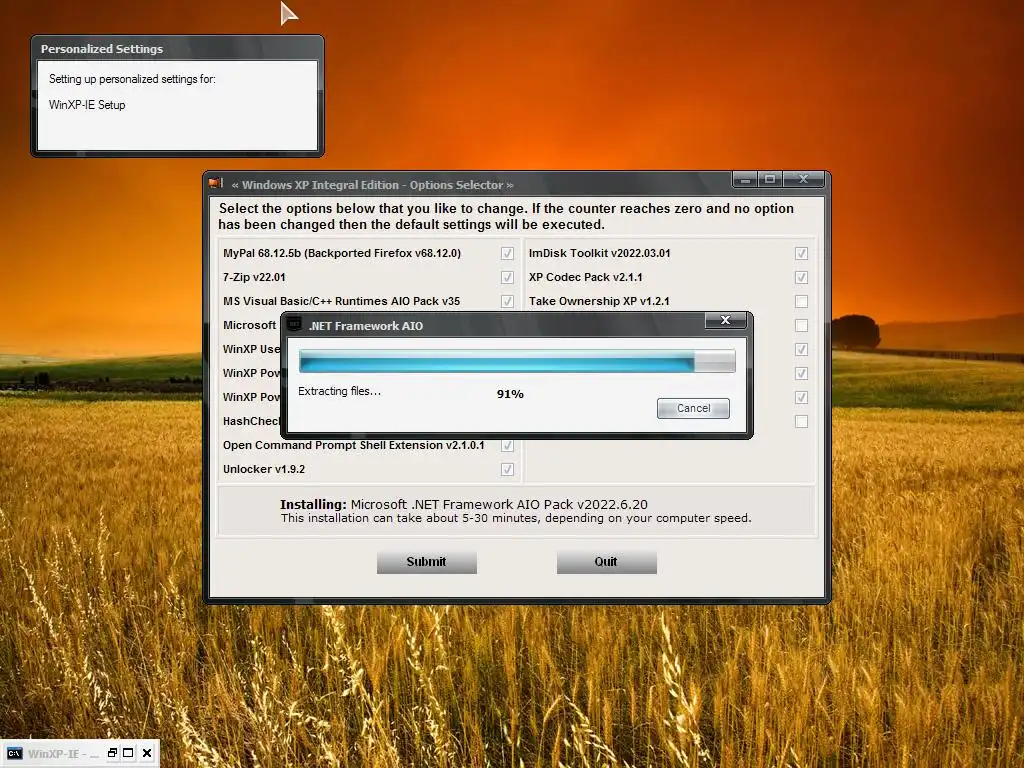
Task: Toggle Open Command Prompt Shell Extension checkbox
Action: pyautogui.click(x=507, y=445)
